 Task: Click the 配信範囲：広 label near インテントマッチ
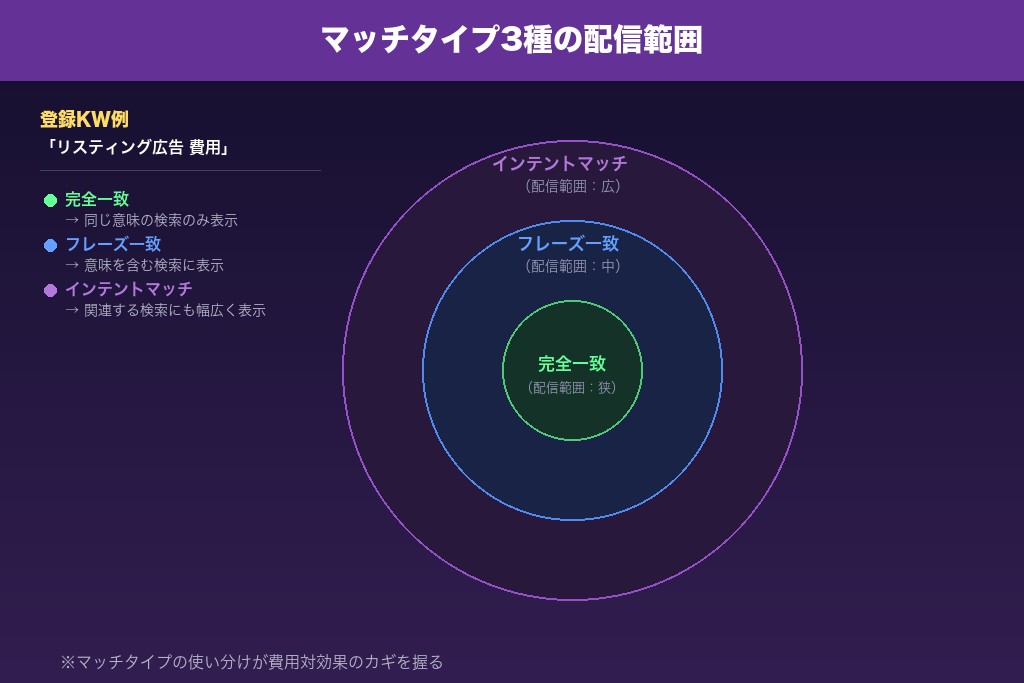point(572,186)
